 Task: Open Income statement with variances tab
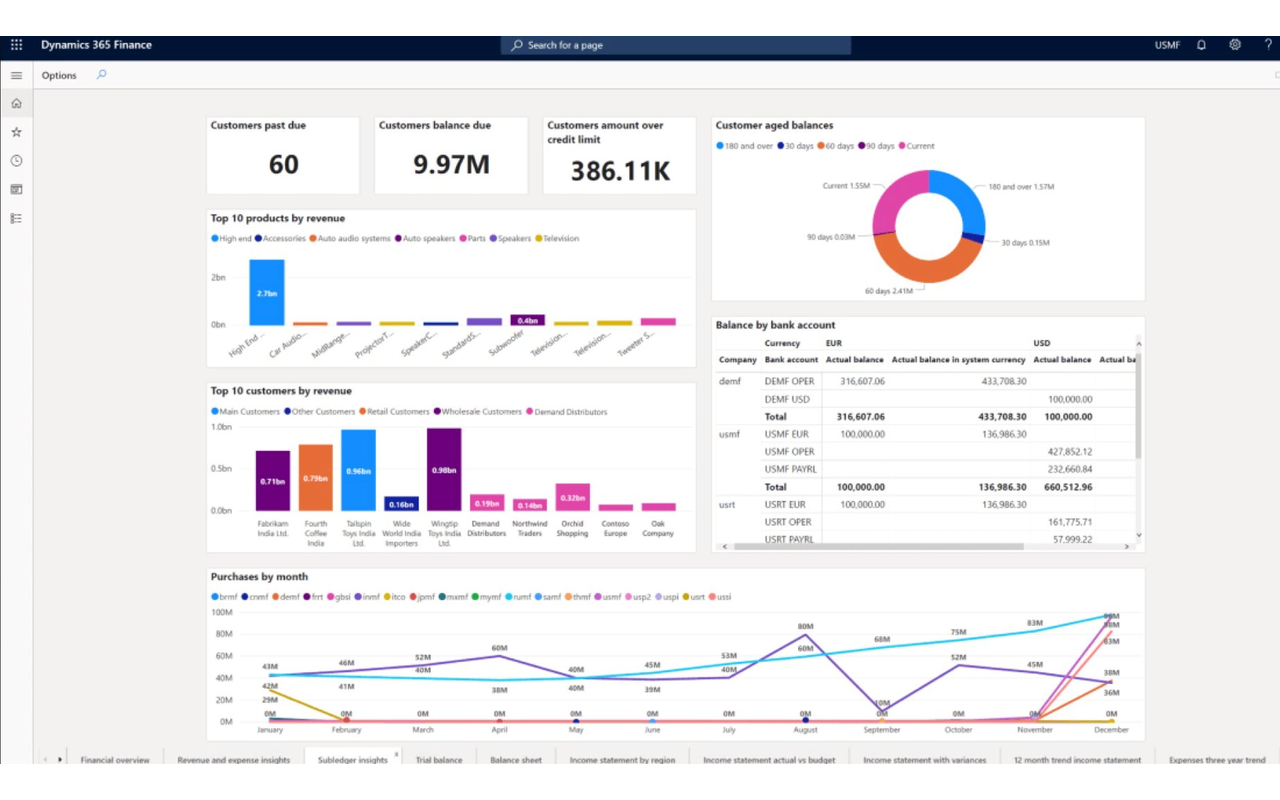(x=924, y=759)
